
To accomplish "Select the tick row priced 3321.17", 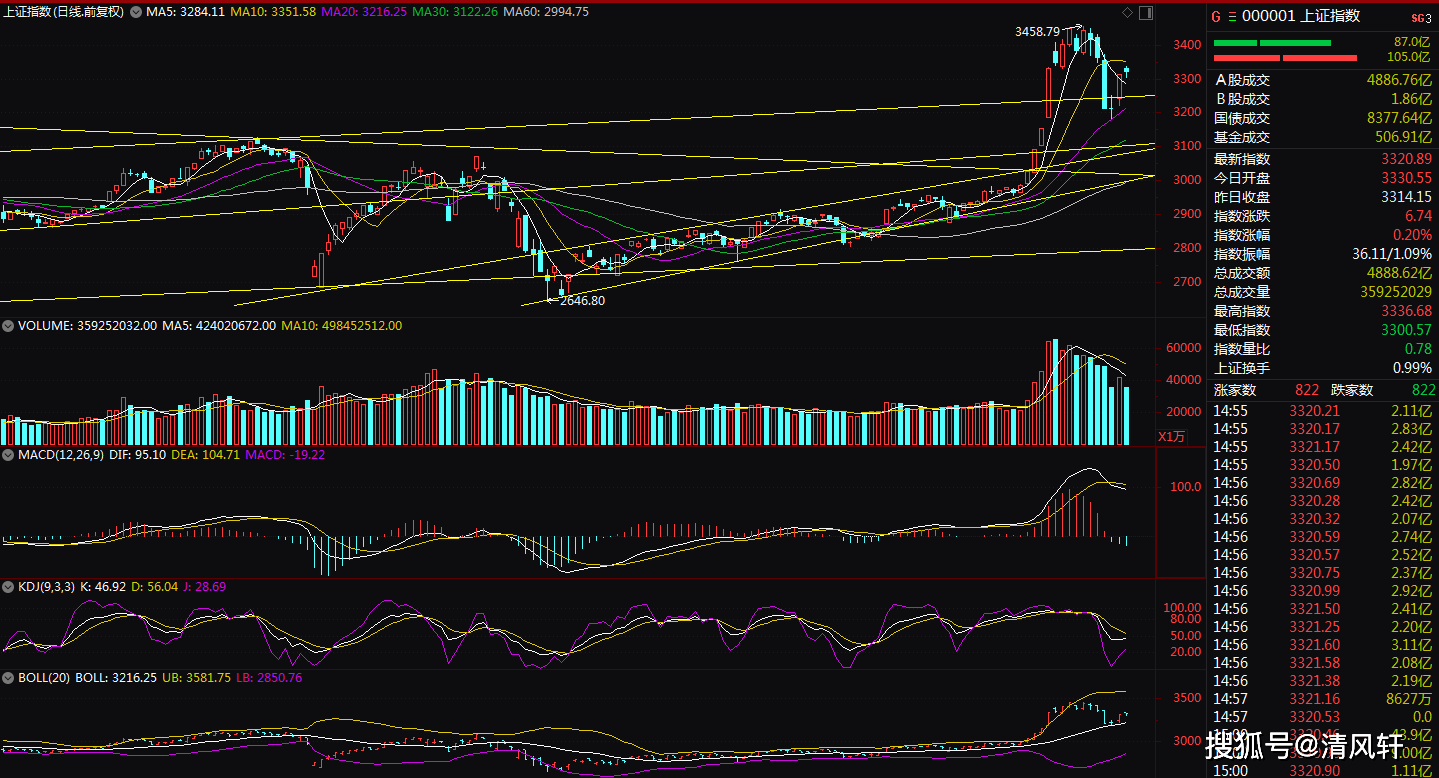I will click(x=1322, y=447).
